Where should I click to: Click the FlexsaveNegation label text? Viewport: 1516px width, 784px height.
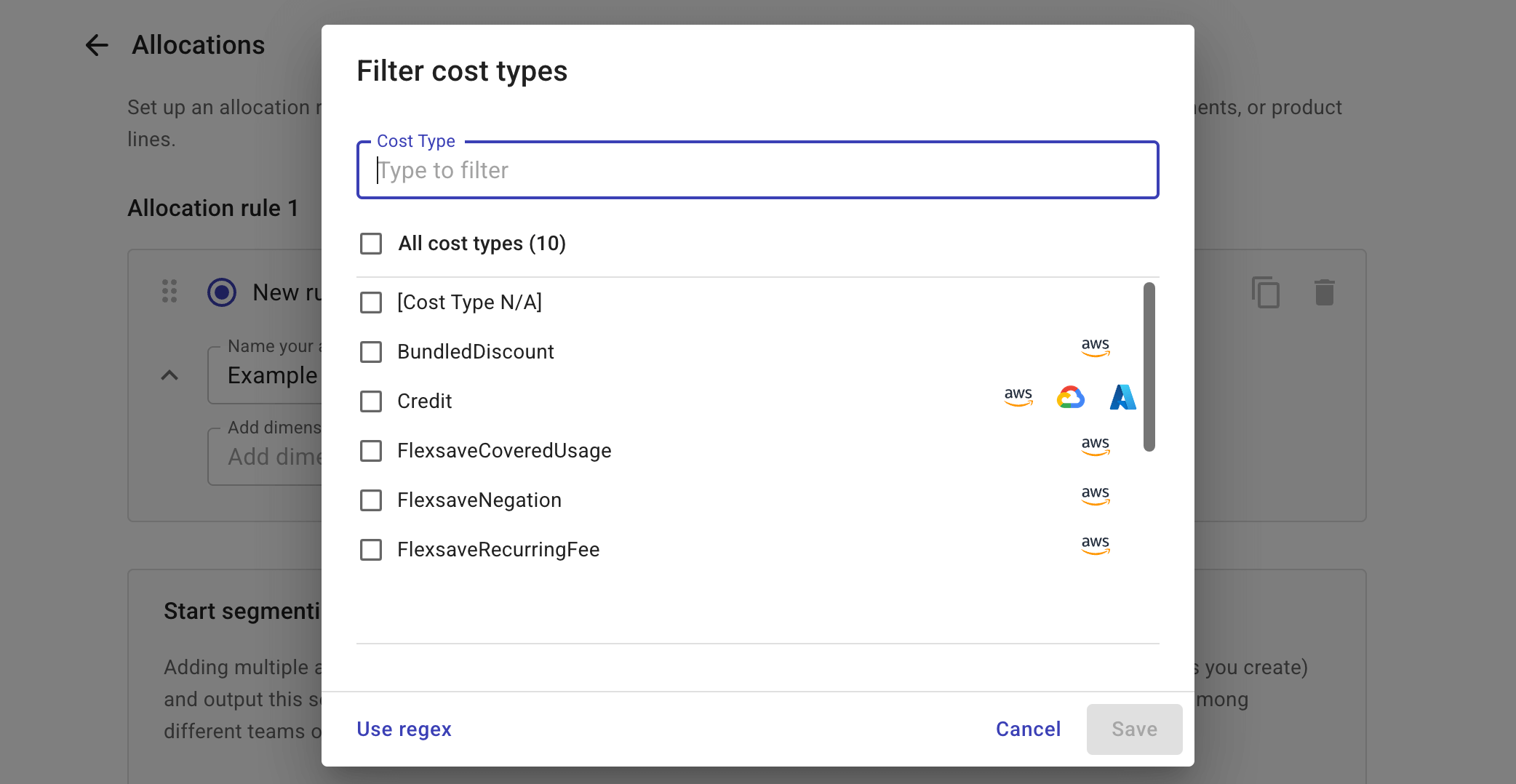pyautogui.click(x=479, y=500)
